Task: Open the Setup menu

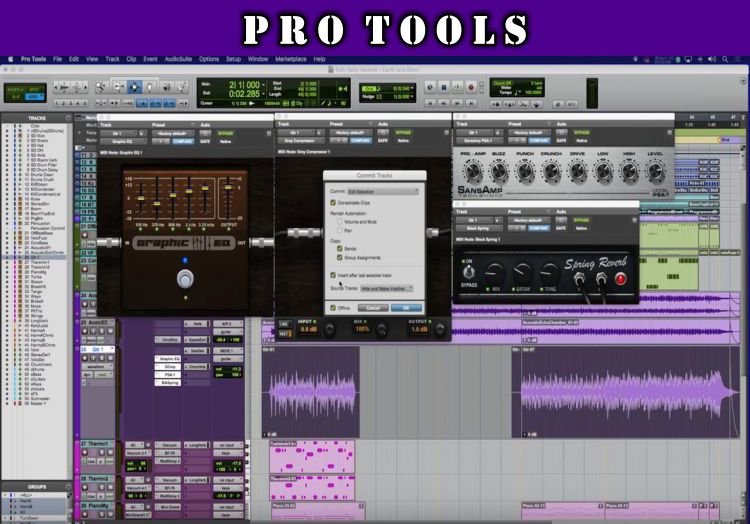Action: (x=233, y=59)
